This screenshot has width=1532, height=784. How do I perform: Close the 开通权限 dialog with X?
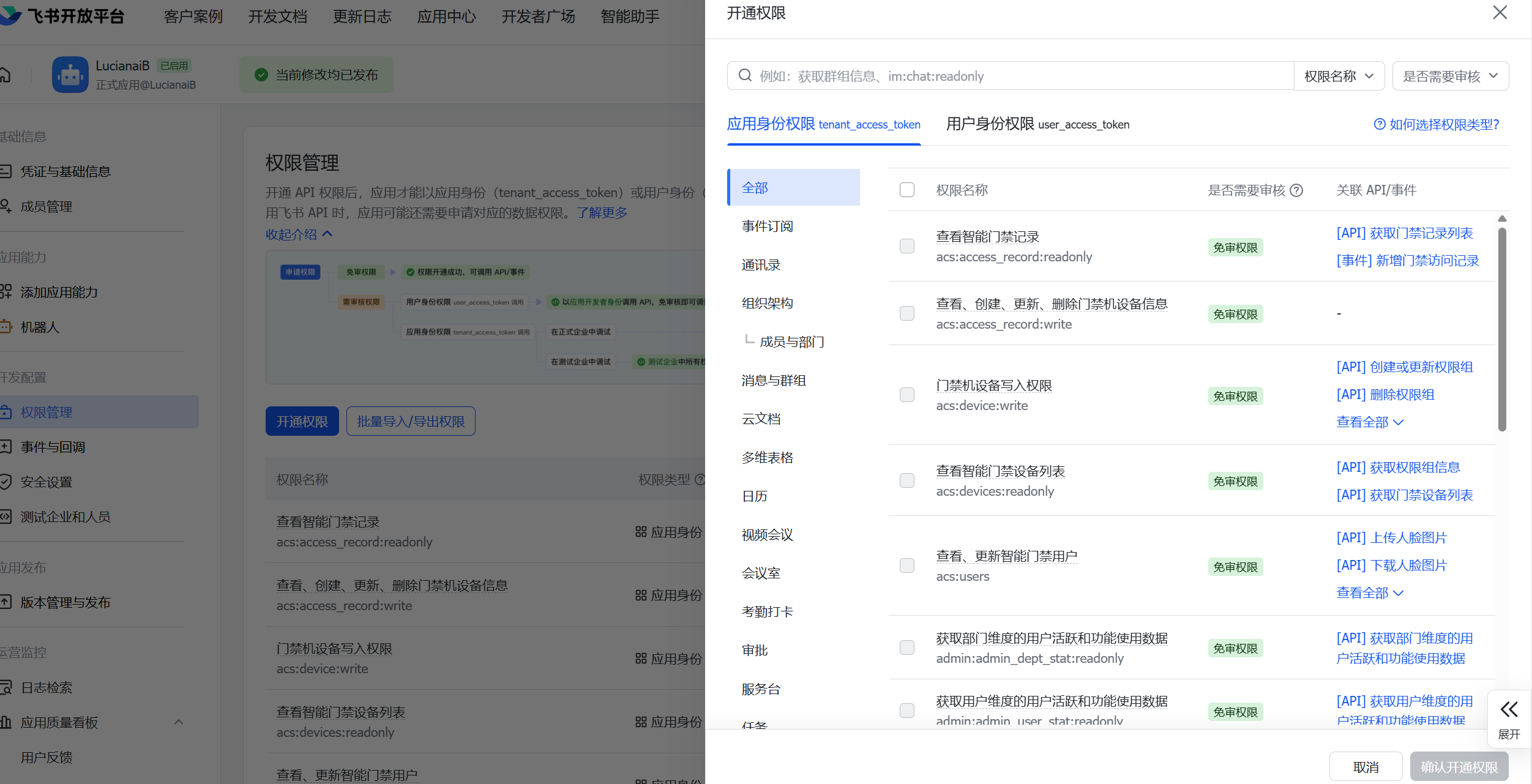pos(1500,13)
